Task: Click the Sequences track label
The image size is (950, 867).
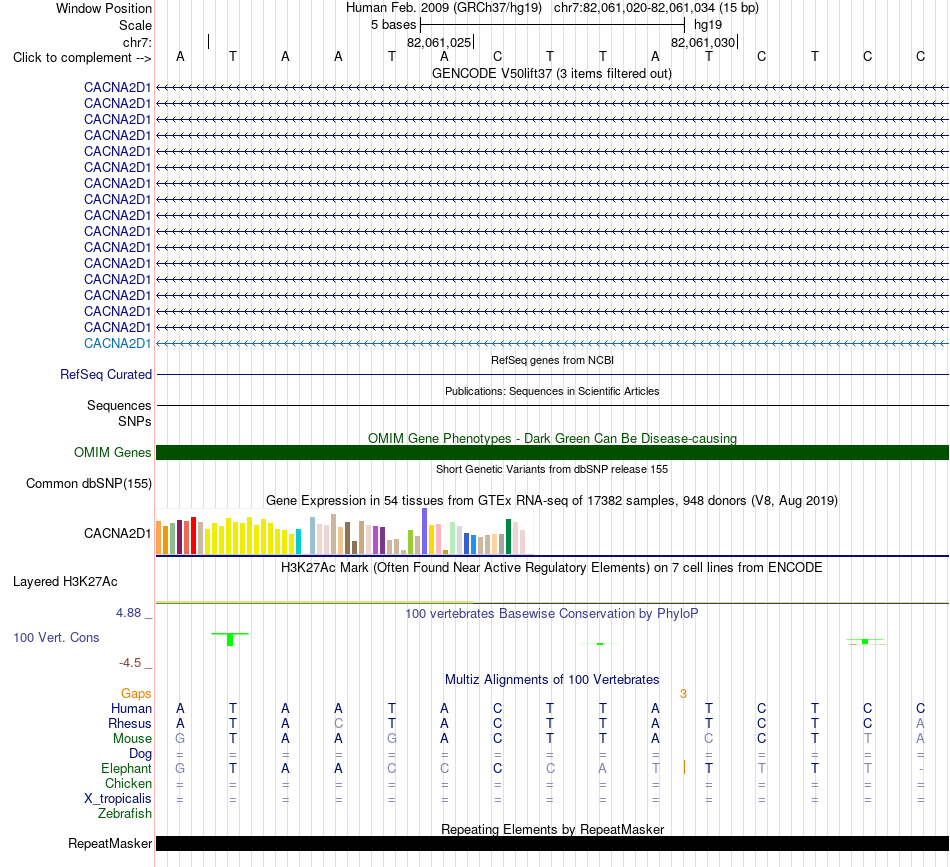Action: click(119, 405)
